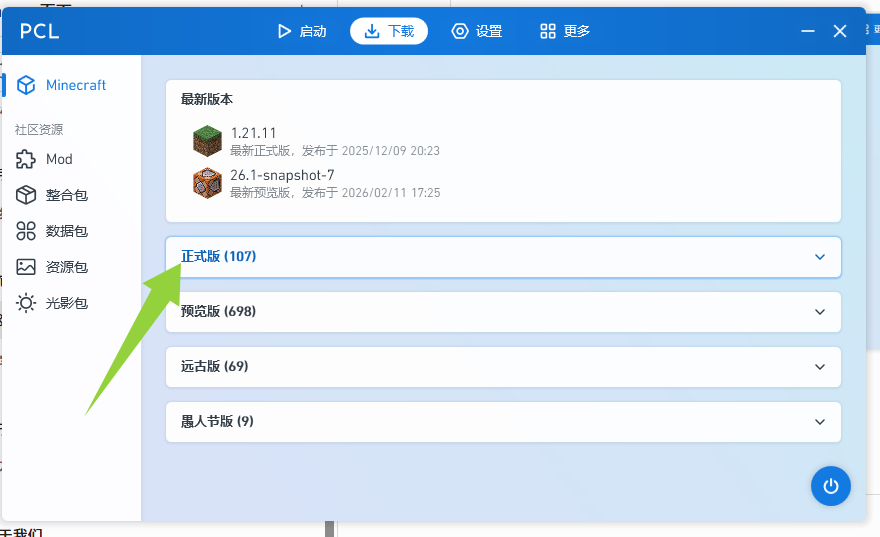Minimize the PCL window

[808, 31]
